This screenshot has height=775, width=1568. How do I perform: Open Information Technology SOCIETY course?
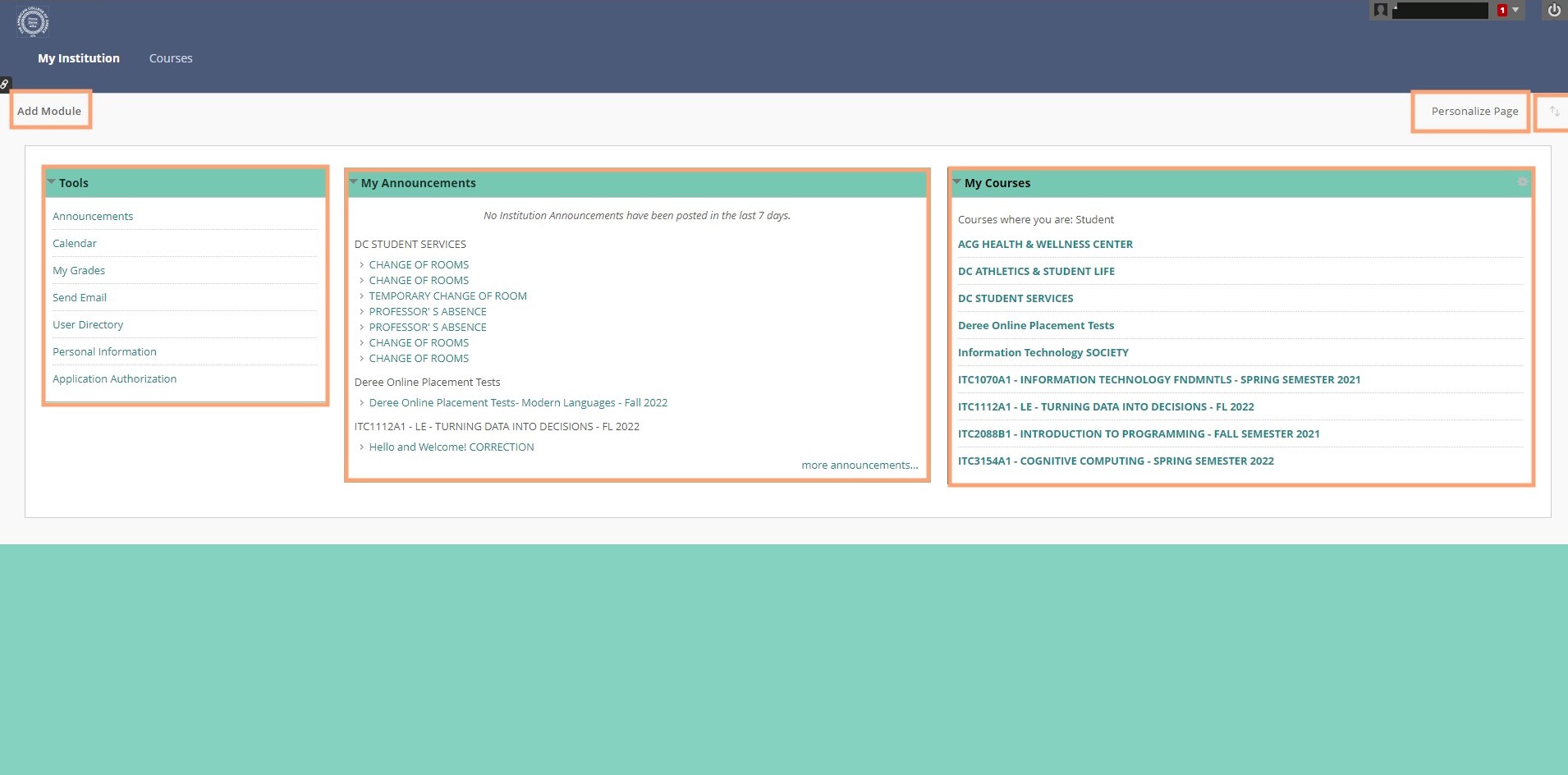click(1043, 352)
